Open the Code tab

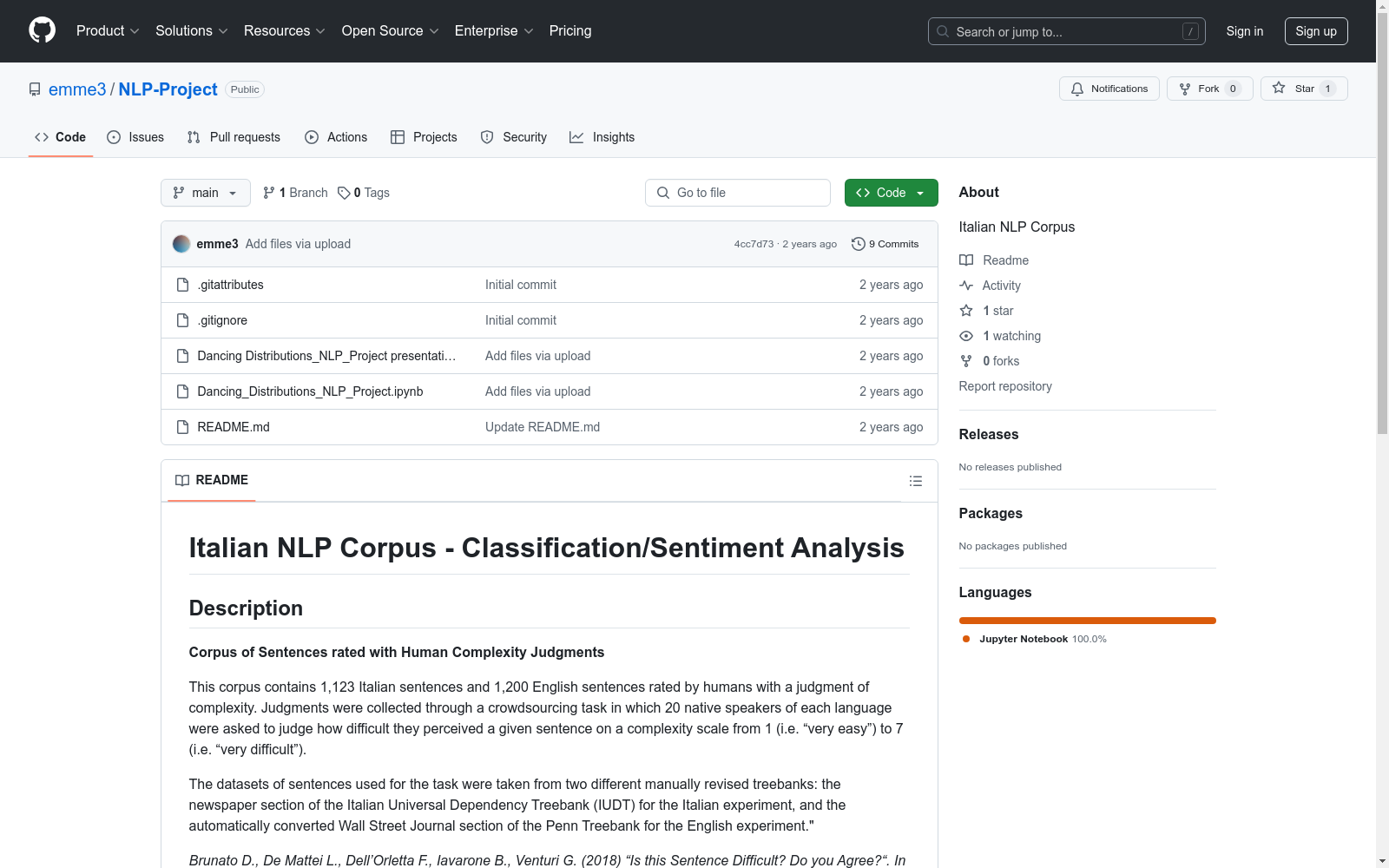[61, 137]
